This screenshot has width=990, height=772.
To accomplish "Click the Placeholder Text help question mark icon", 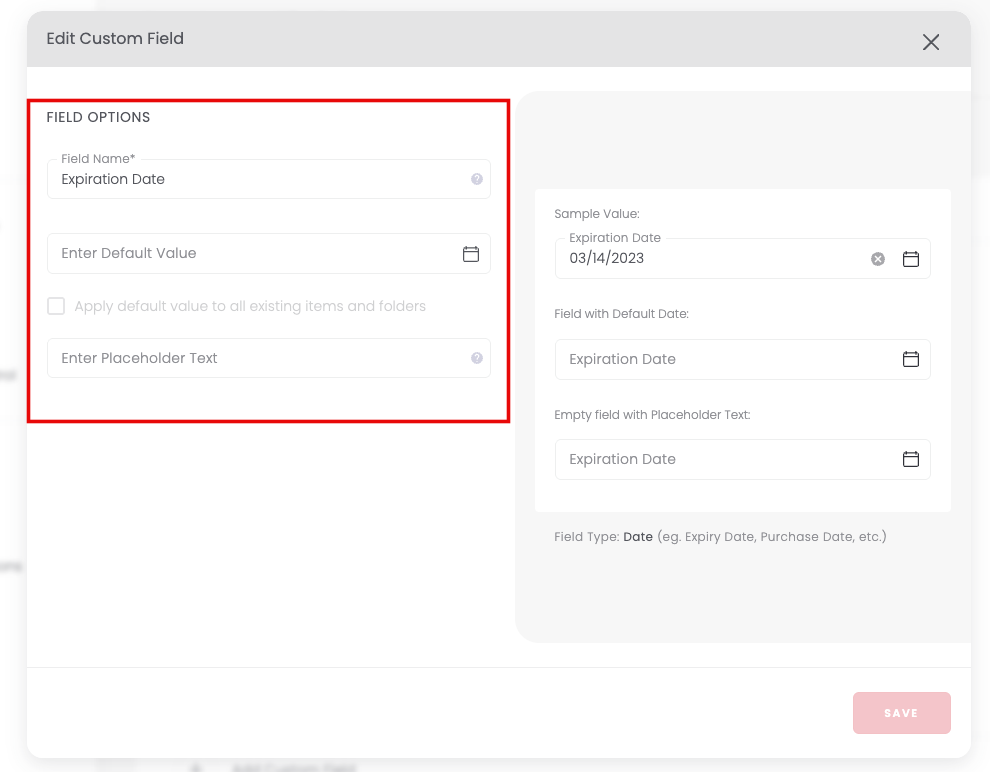I will (x=477, y=358).
